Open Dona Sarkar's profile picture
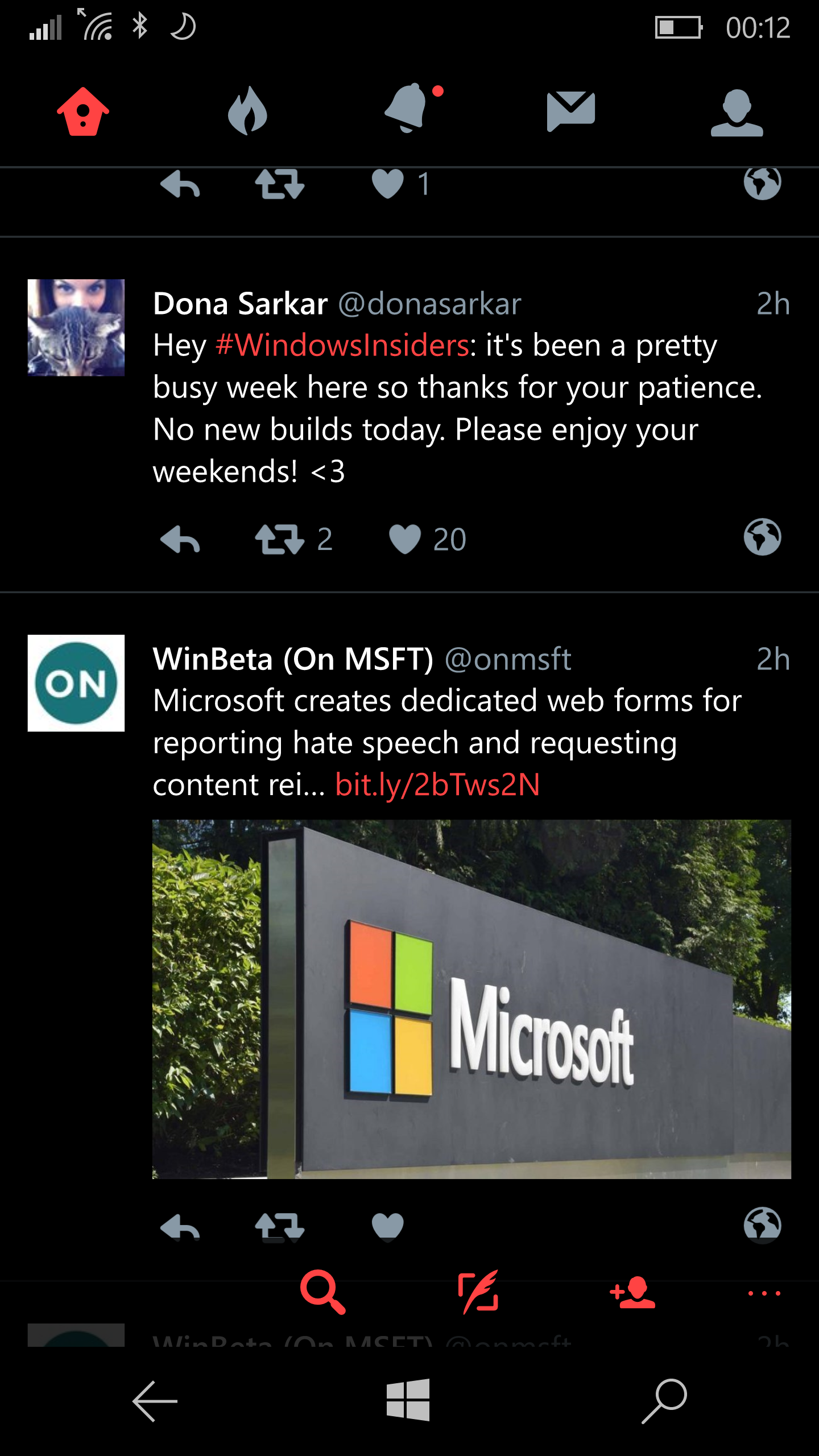Viewport: 819px width, 1456px height. (x=76, y=328)
